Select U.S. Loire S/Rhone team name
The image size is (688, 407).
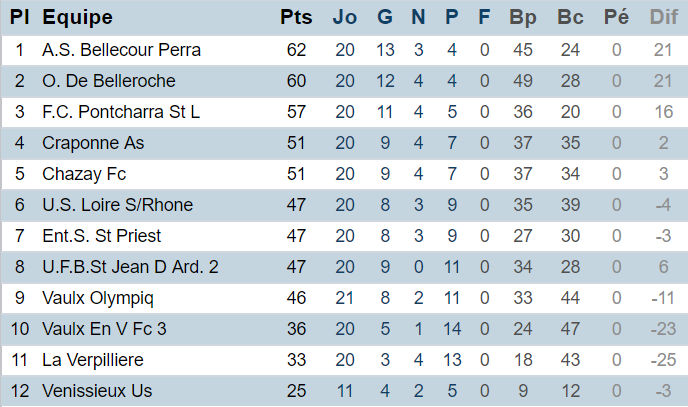tap(117, 205)
